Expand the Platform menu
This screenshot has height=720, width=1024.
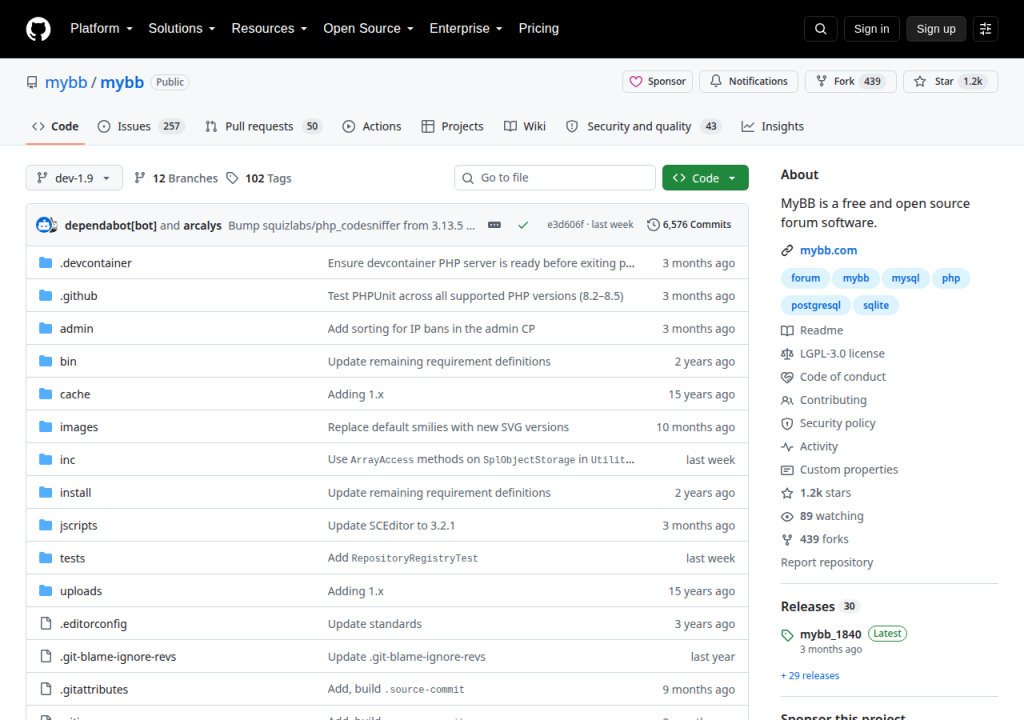[x=101, y=29]
